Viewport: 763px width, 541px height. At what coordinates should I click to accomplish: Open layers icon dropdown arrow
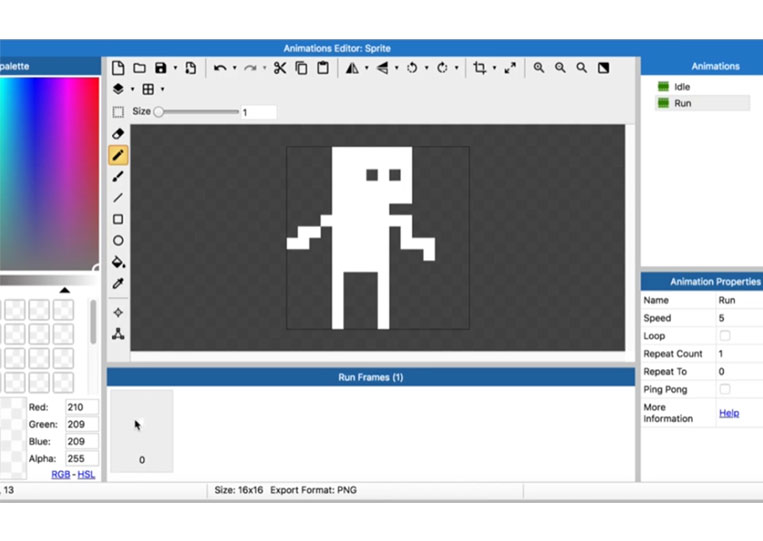pyautogui.click(x=132, y=89)
